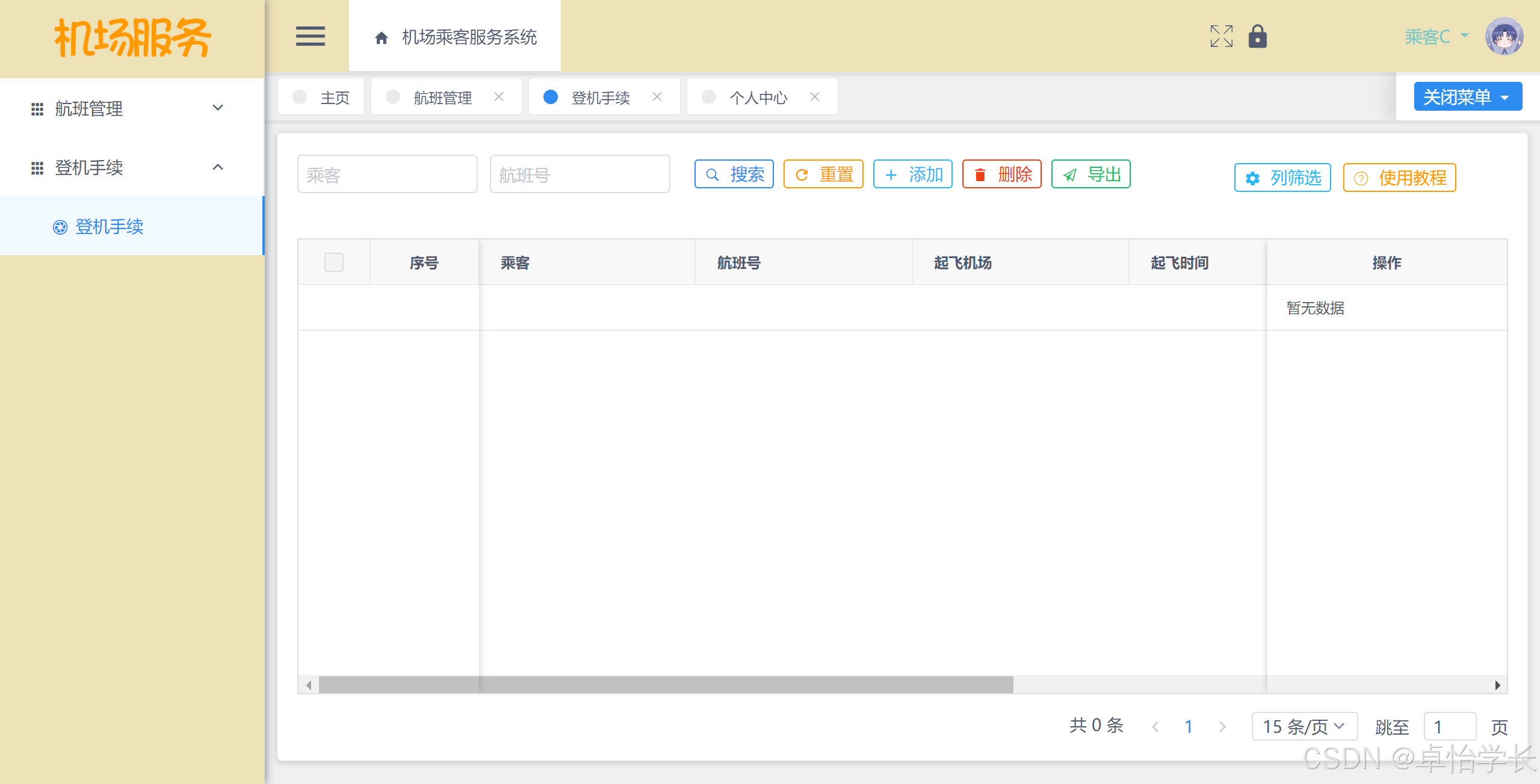Image resolution: width=1540 pixels, height=784 pixels.
Task: Click the left arrow of the horizontal scrollbar
Action: click(x=309, y=685)
